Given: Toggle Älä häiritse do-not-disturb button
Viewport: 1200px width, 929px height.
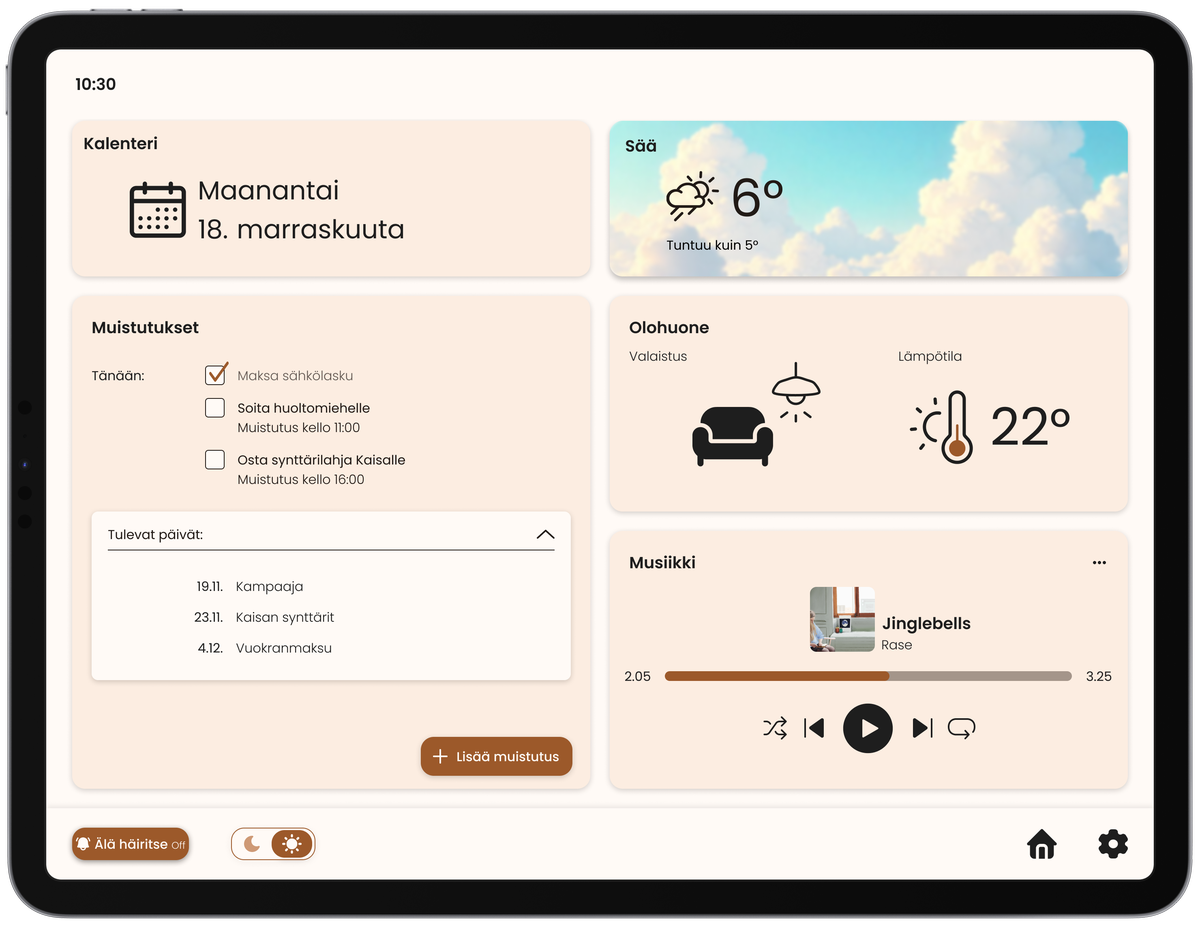Looking at the screenshot, I should point(130,844).
